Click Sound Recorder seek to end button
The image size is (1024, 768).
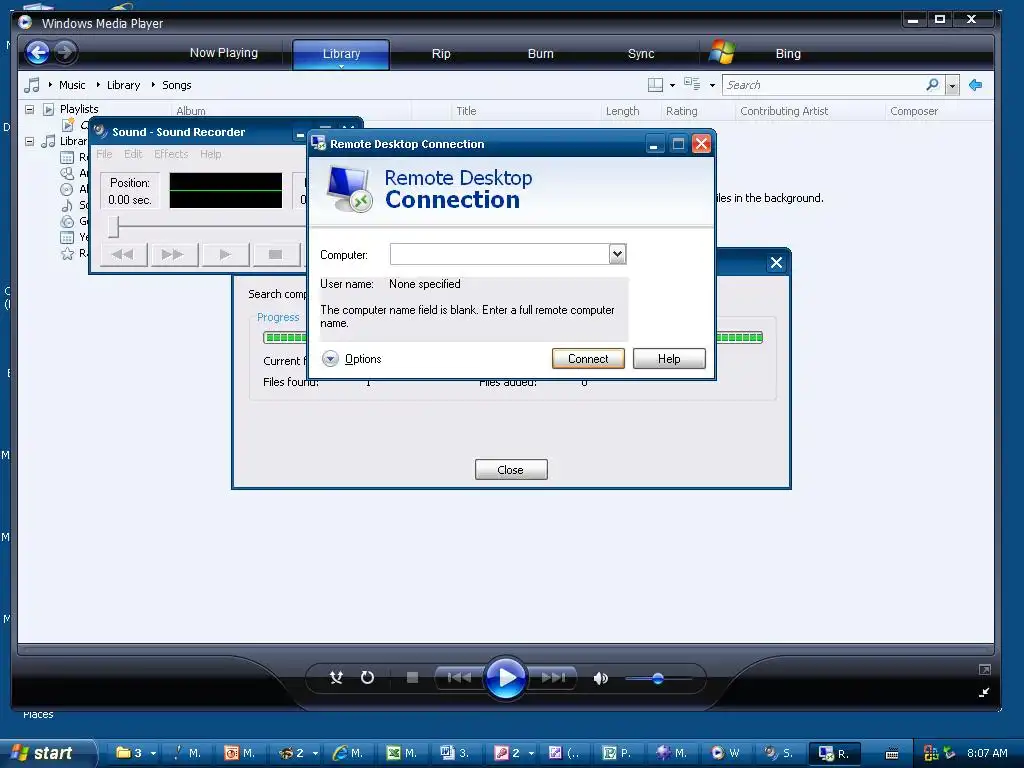pyautogui.click(x=174, y=255)
